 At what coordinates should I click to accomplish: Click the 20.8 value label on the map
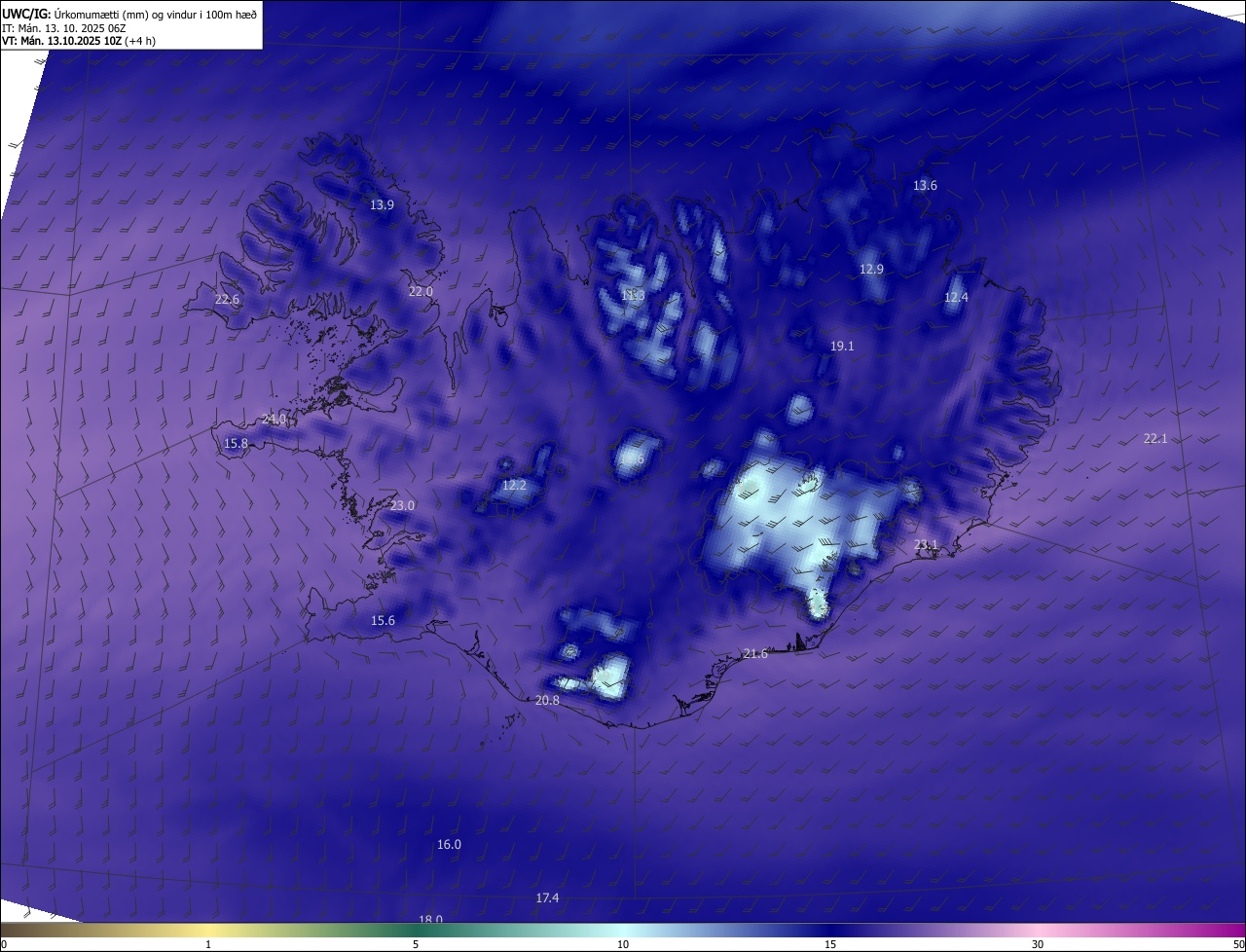(x=548, y=701)
